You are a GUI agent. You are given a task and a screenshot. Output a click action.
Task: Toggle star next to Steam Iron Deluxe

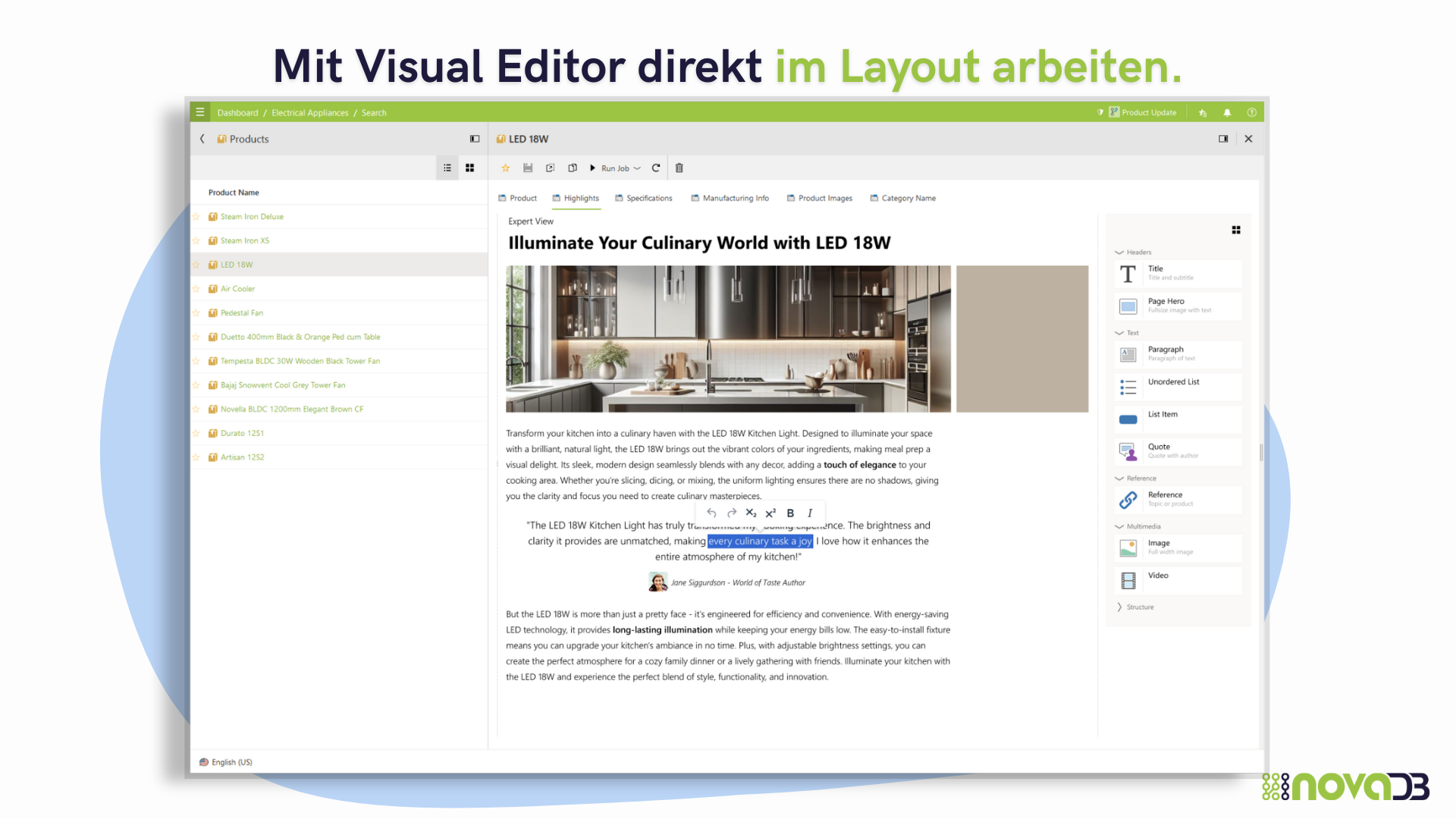[196, 217]
